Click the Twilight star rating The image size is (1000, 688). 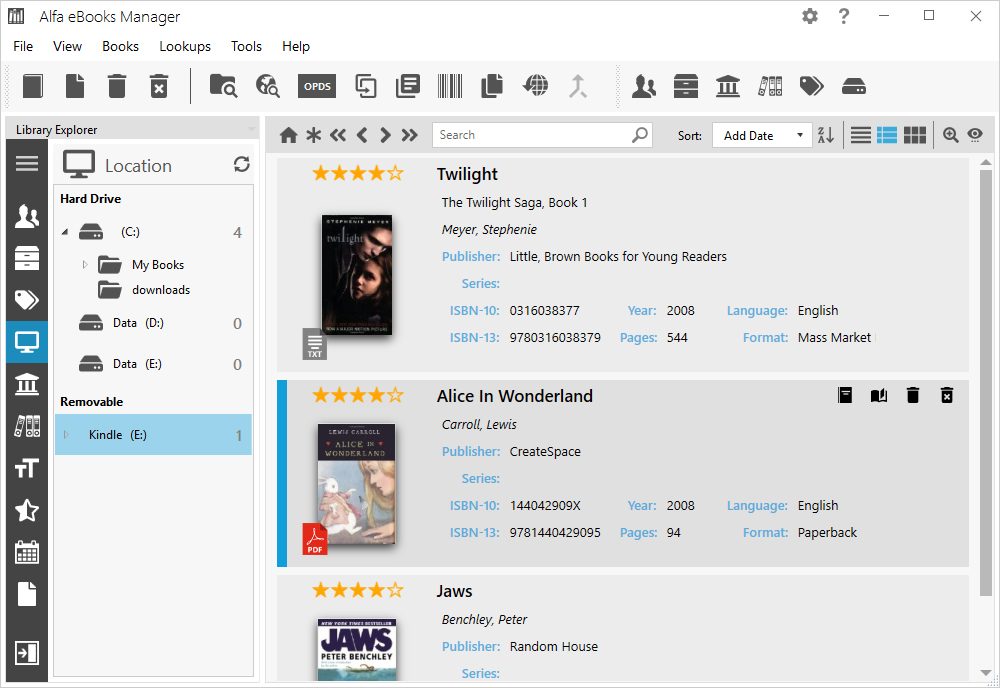tap(358, 173)
